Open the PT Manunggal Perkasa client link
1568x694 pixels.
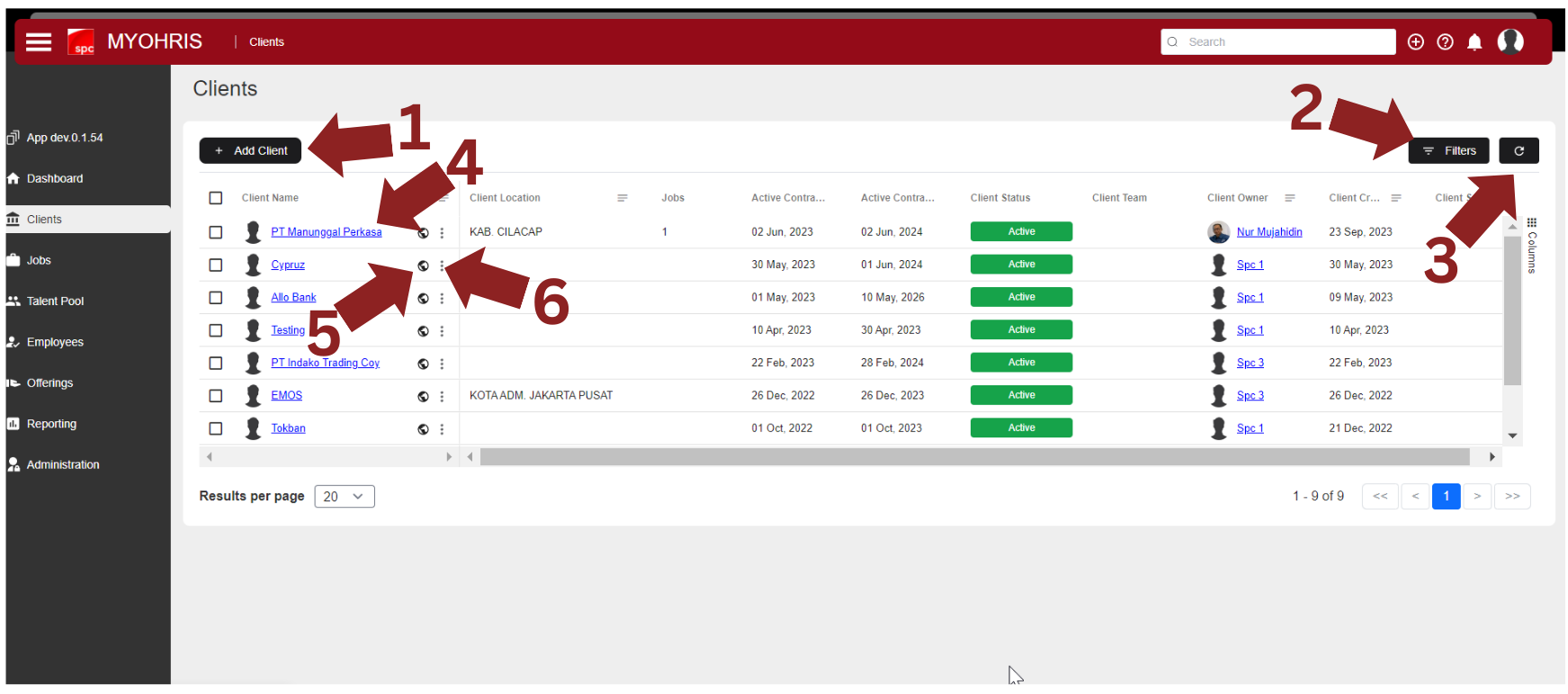[x=326, y=232]
